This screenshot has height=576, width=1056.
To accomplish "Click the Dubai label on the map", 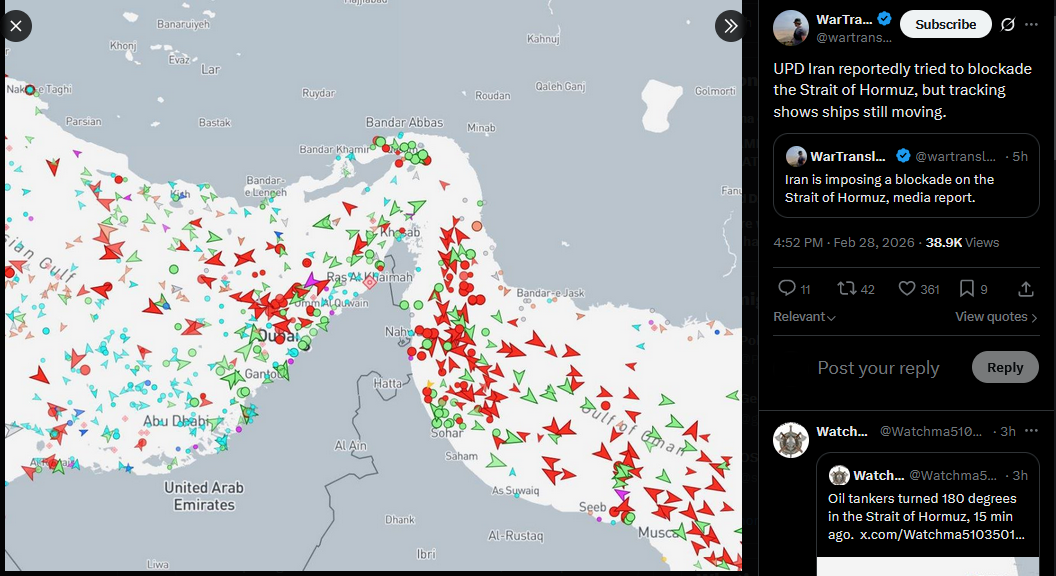I will click(277, 335).
